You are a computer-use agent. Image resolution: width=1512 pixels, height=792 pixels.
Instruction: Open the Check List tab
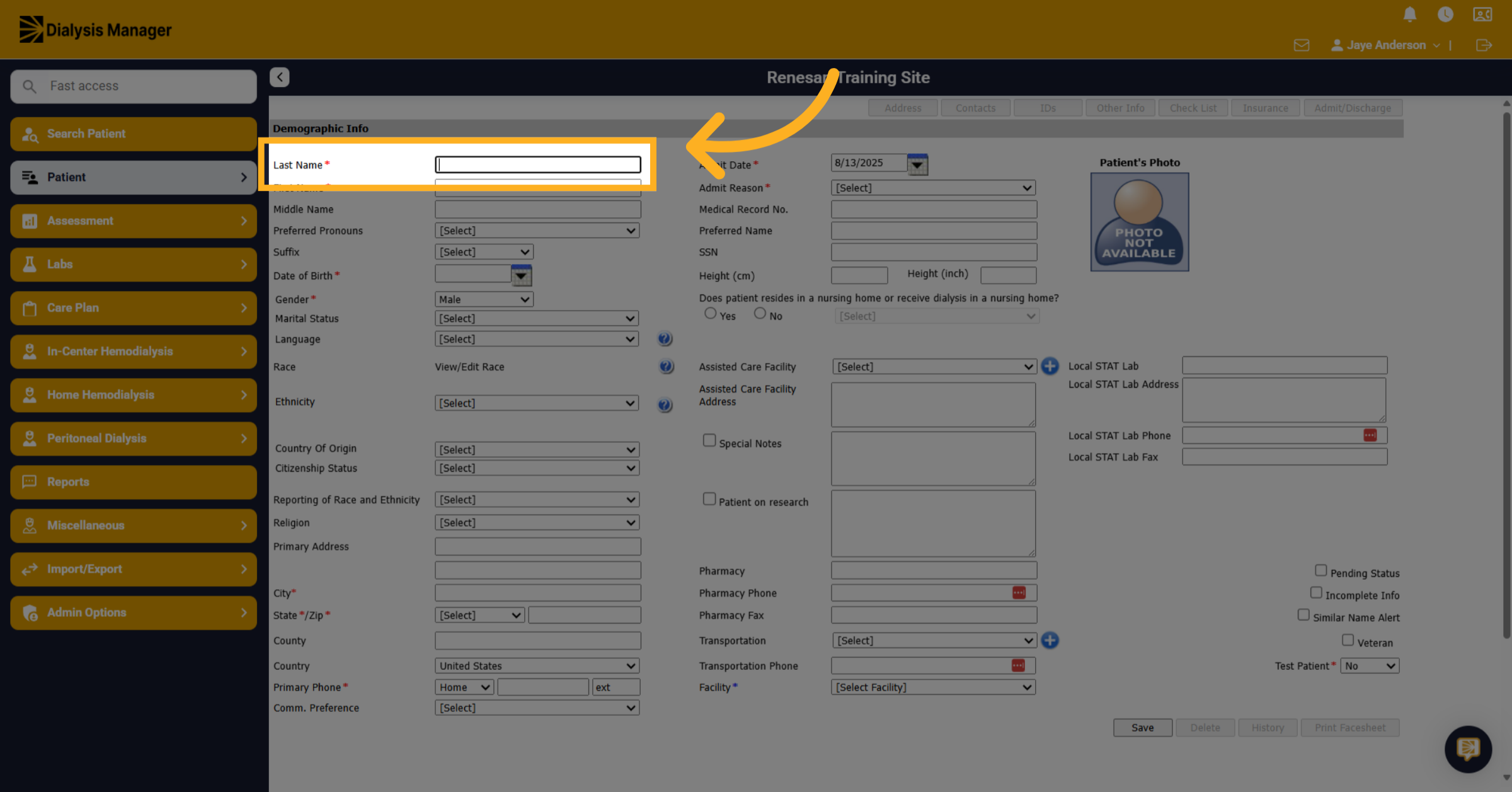[1193, 108]
